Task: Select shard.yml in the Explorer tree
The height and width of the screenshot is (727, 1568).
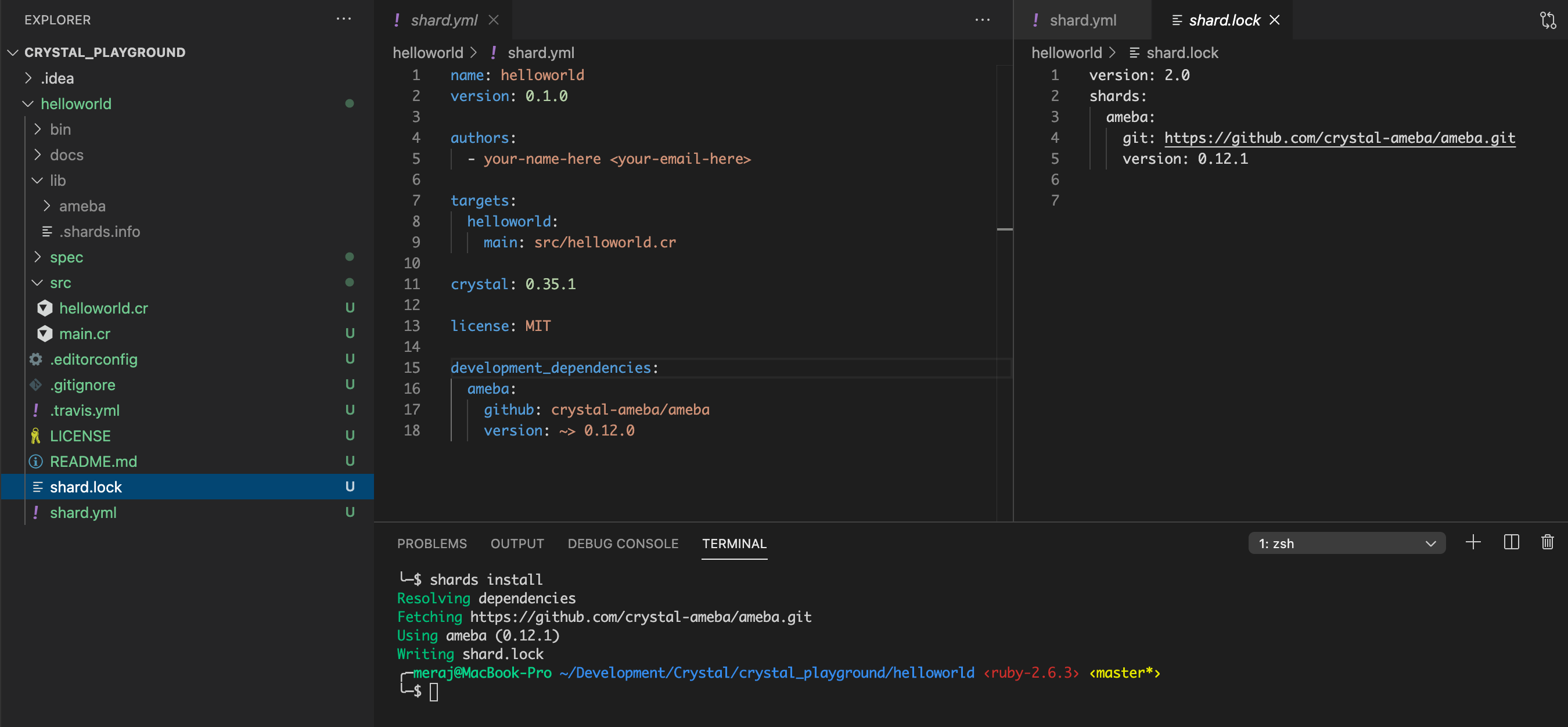Action: click(x=84, y=512)
